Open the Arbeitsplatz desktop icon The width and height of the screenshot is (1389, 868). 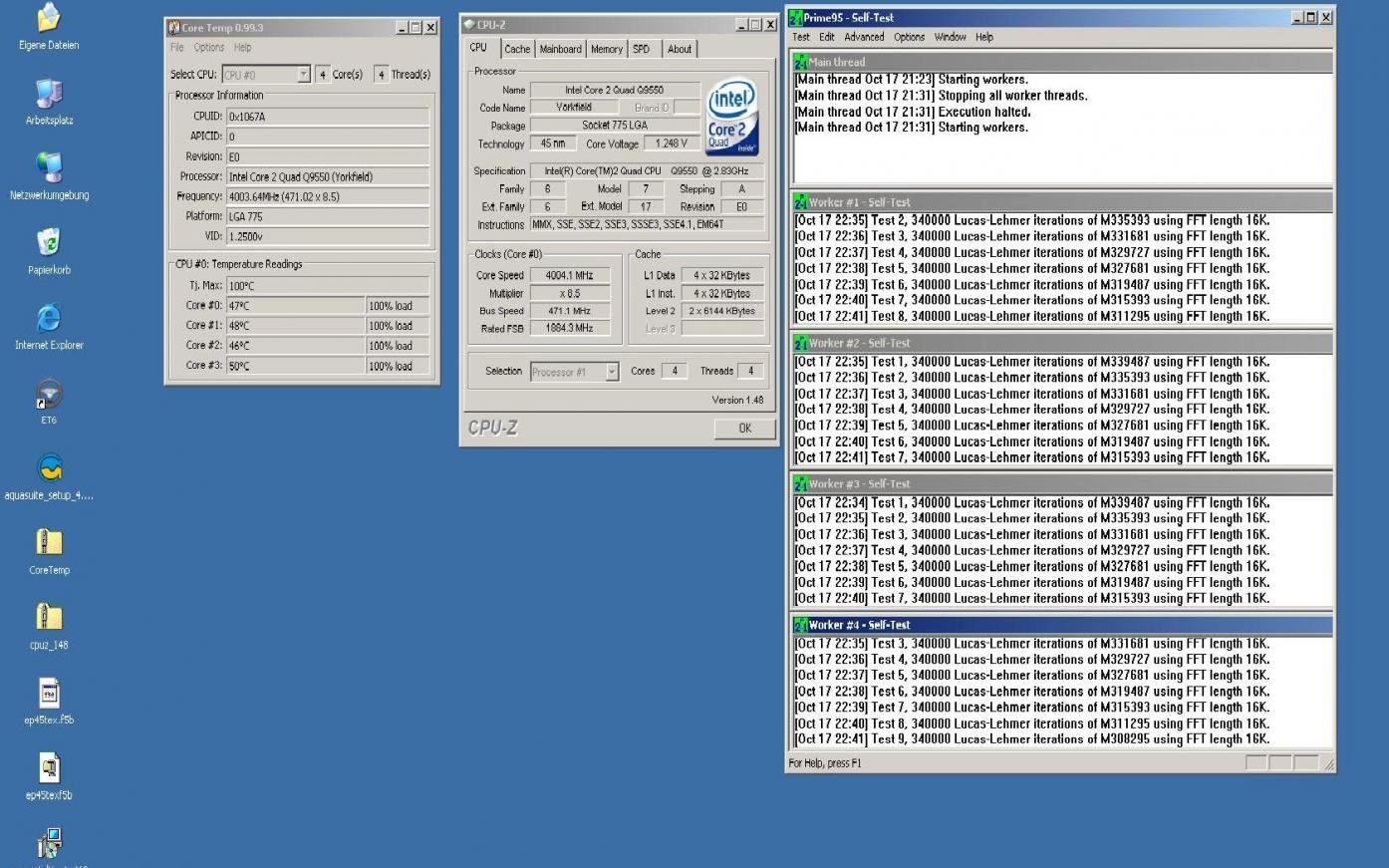click(x=49, y=94)
